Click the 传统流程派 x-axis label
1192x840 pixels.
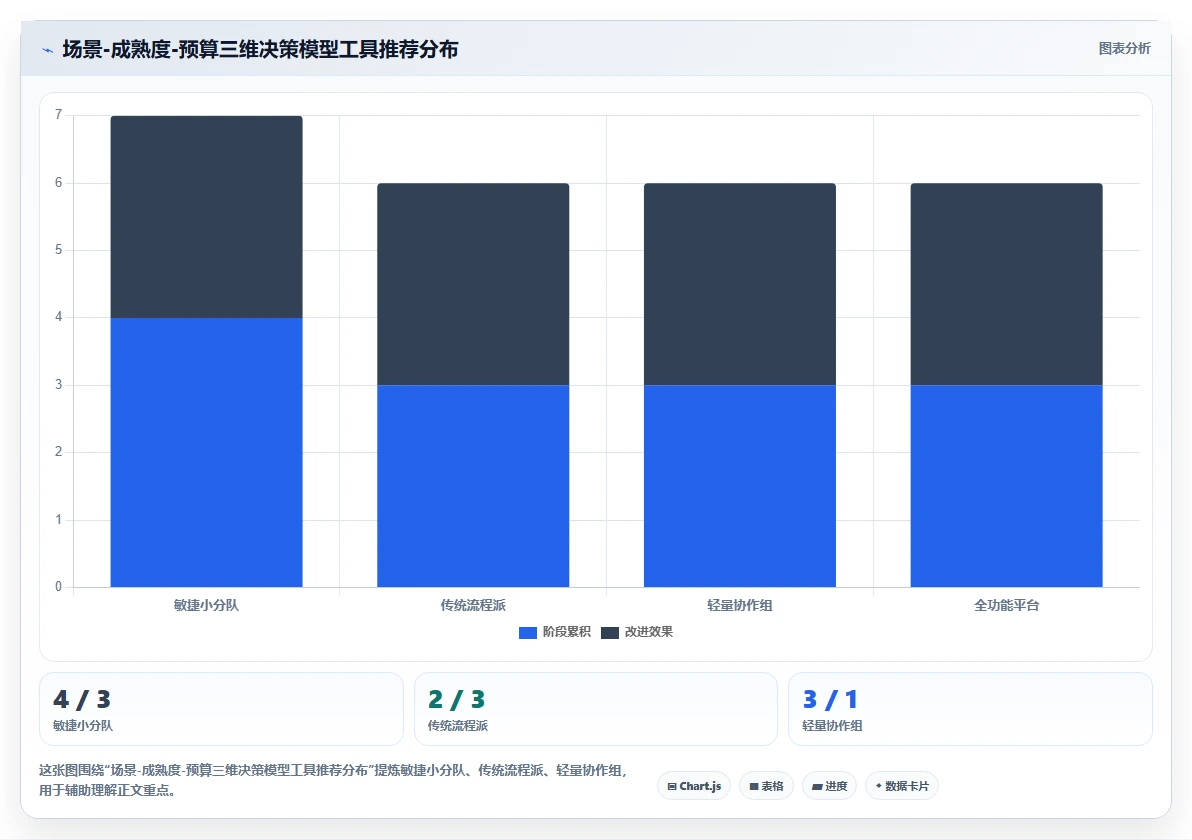[473, 605]
